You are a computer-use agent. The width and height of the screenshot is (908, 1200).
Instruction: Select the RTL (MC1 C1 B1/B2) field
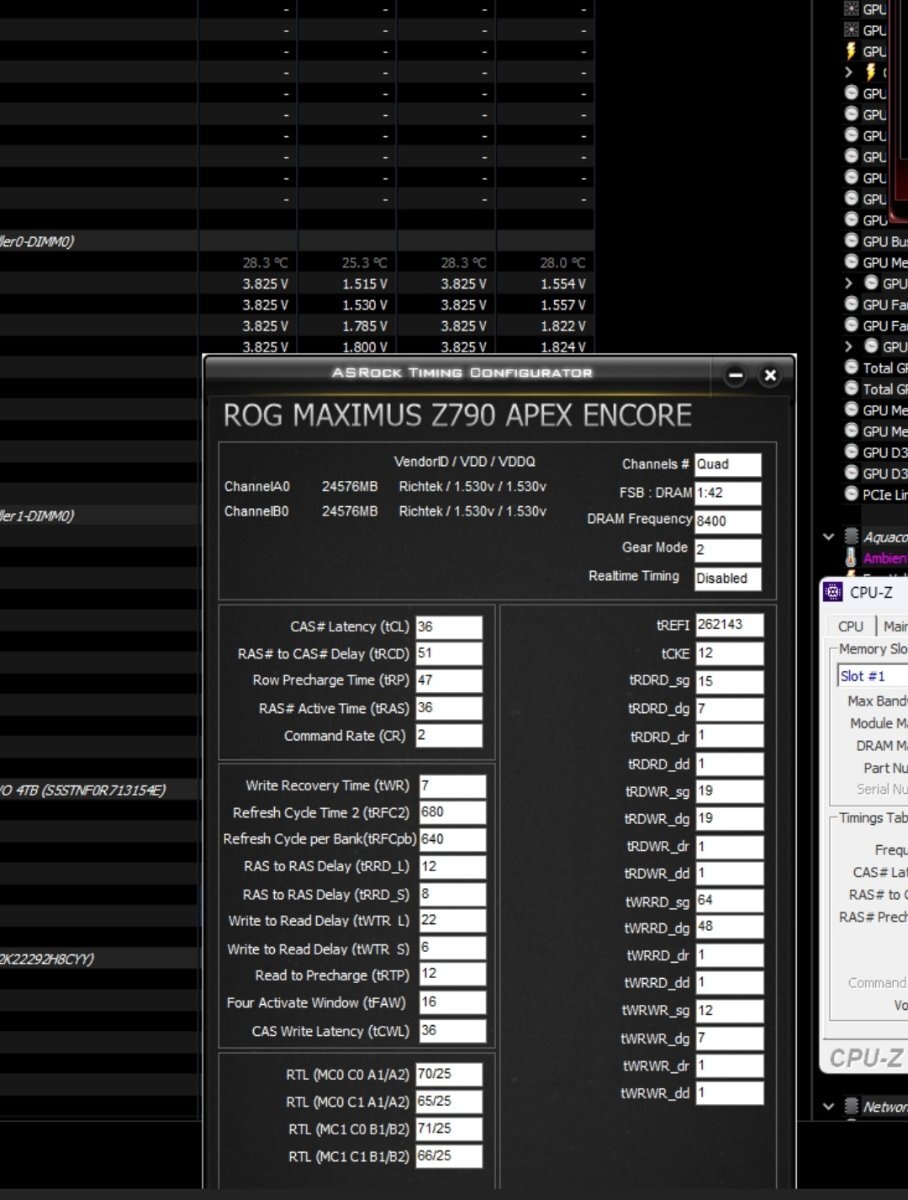tap(449, 1156)
